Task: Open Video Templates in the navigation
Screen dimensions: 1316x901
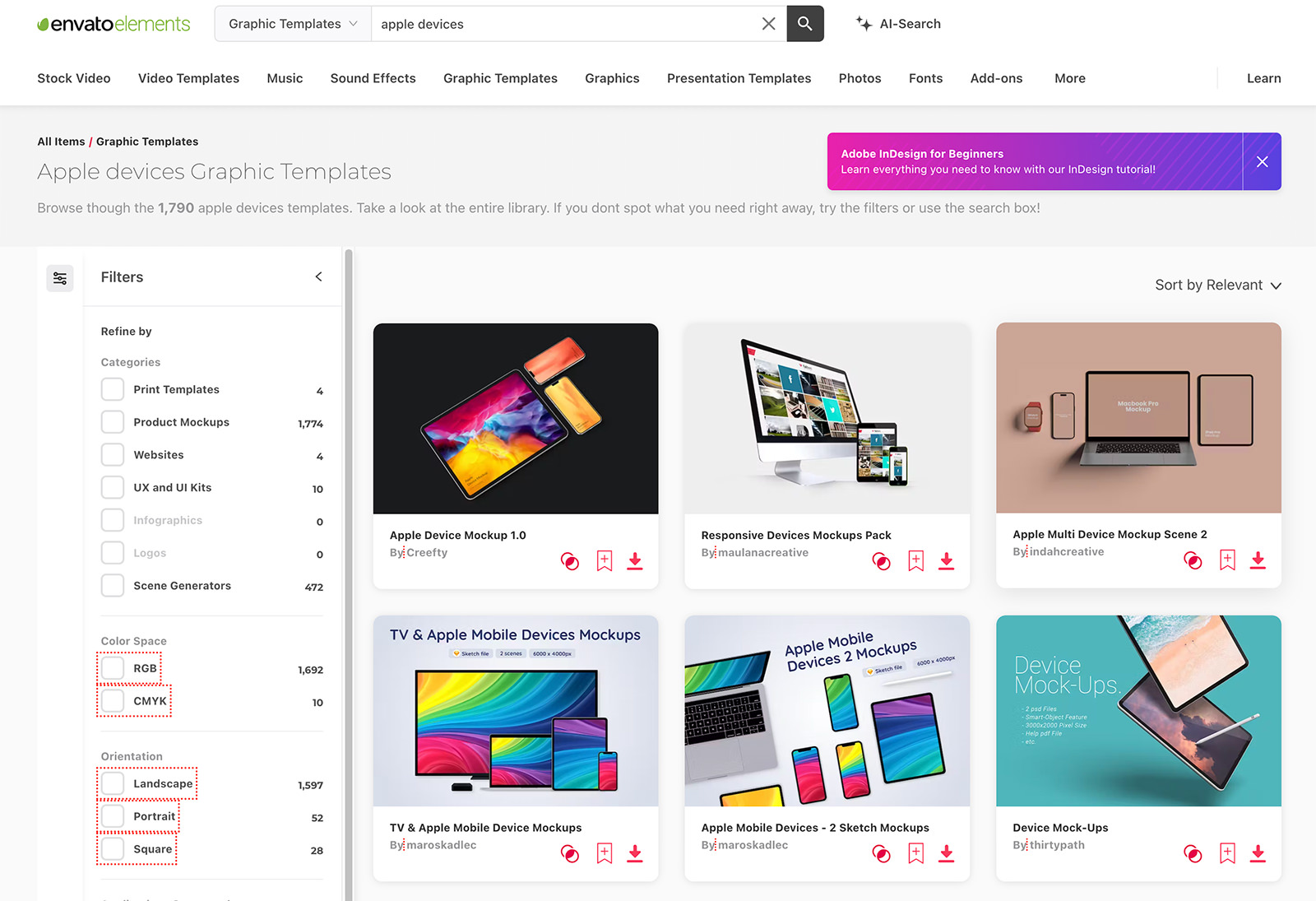Action: pyautogui.click(x=188, y=78)
